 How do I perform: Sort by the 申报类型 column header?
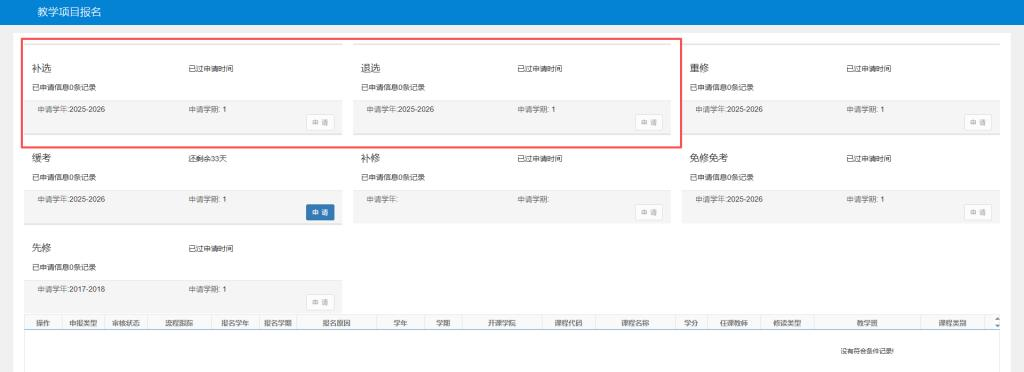click(x=83, y=322)
